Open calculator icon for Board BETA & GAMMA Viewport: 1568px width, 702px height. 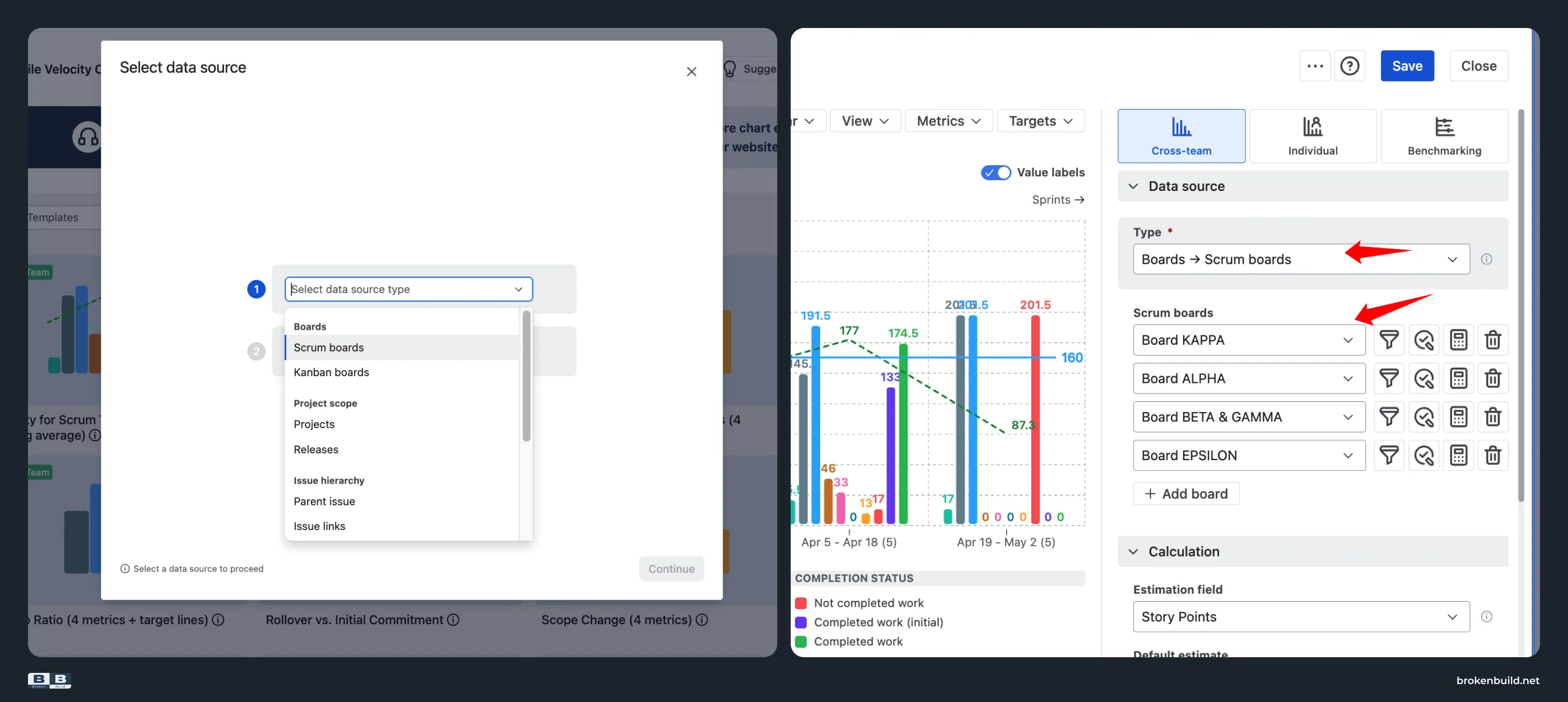click(1458, 416)
